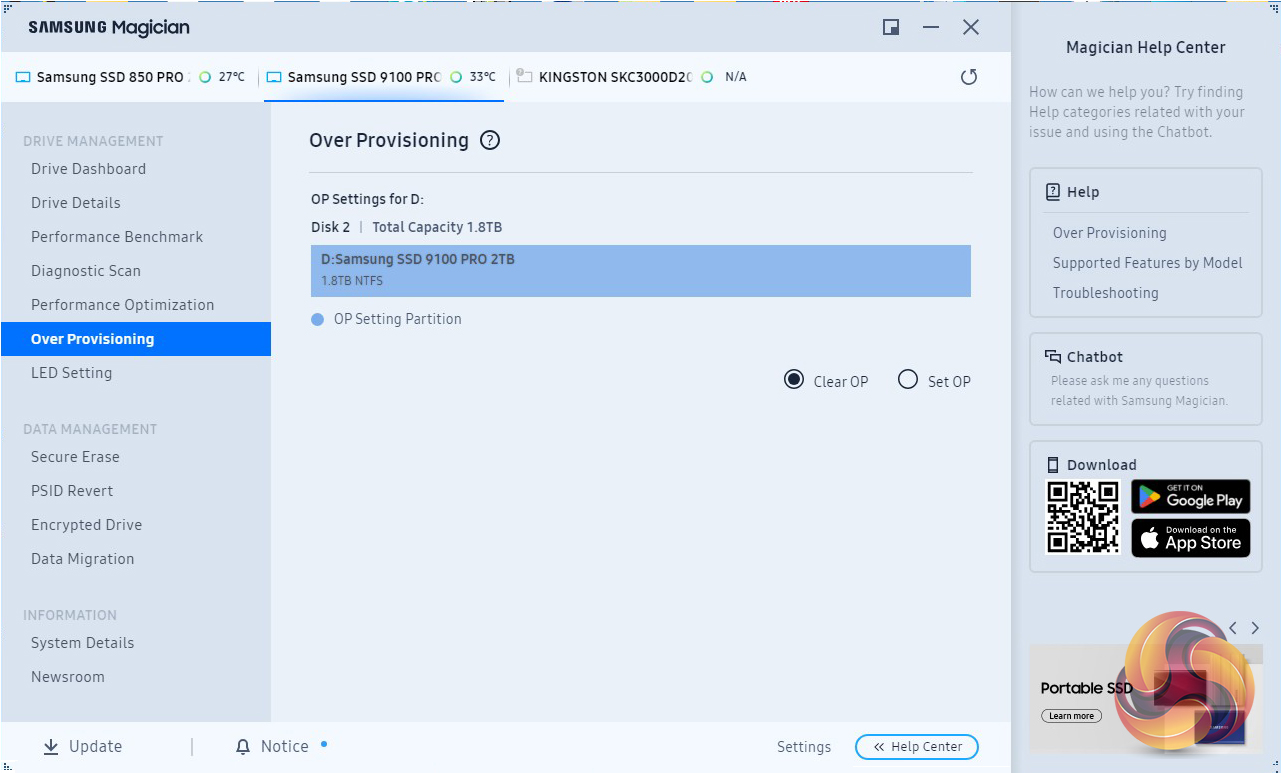Click the Samsung SSD 850 PRO drive icon
1282x773 pixels.
(x=23, y=77)
